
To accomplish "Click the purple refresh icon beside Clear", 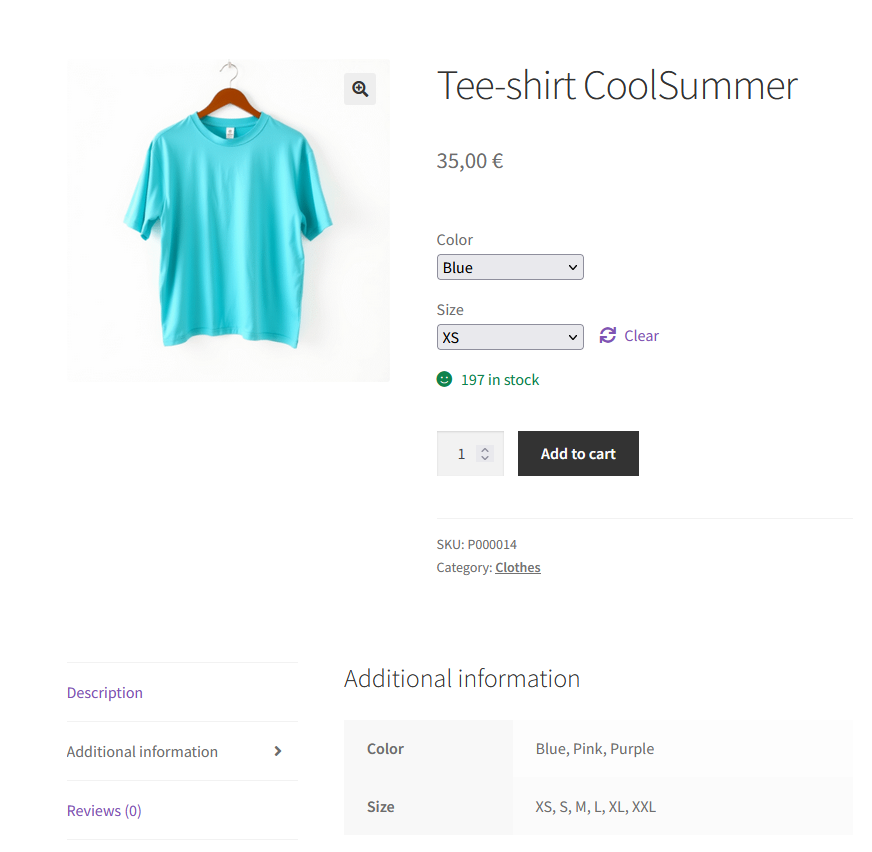I will [607, 335].
